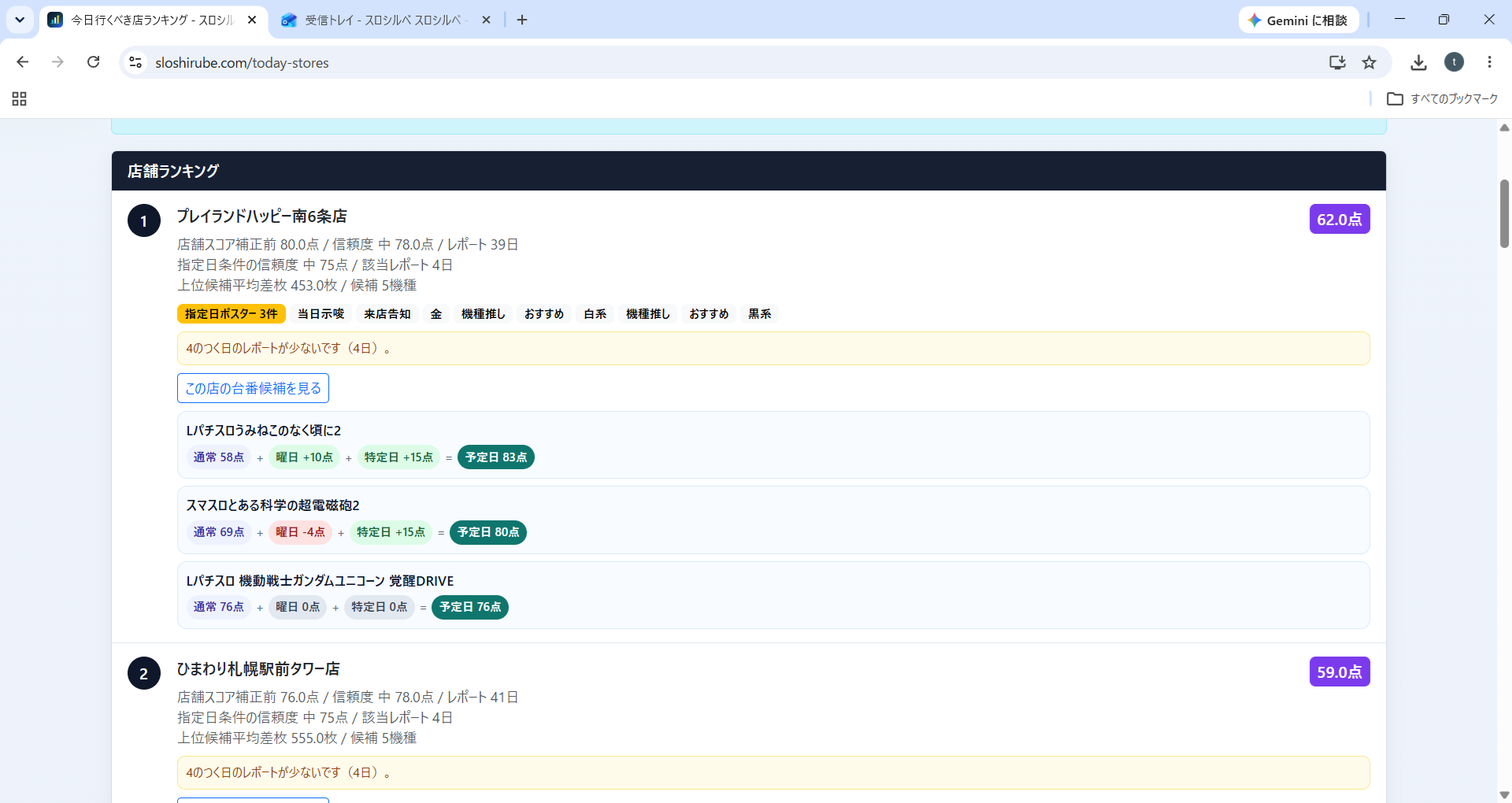This screenshot has width=1512, height=803.
Task: Open the すべてのブックマーク folder
Action: [1442, 98]
